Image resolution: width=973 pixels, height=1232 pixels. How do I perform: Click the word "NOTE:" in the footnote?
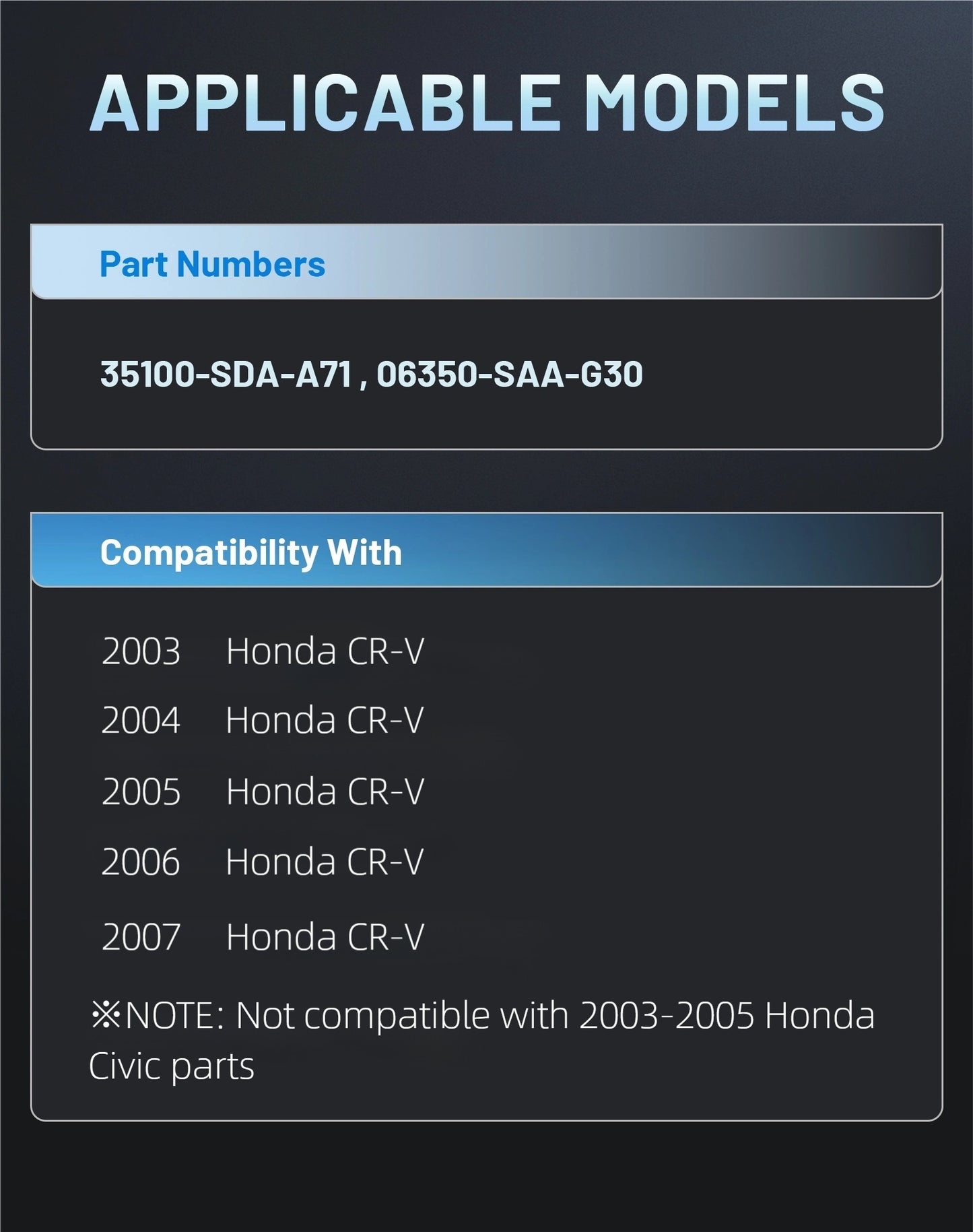pos(175,1016)
